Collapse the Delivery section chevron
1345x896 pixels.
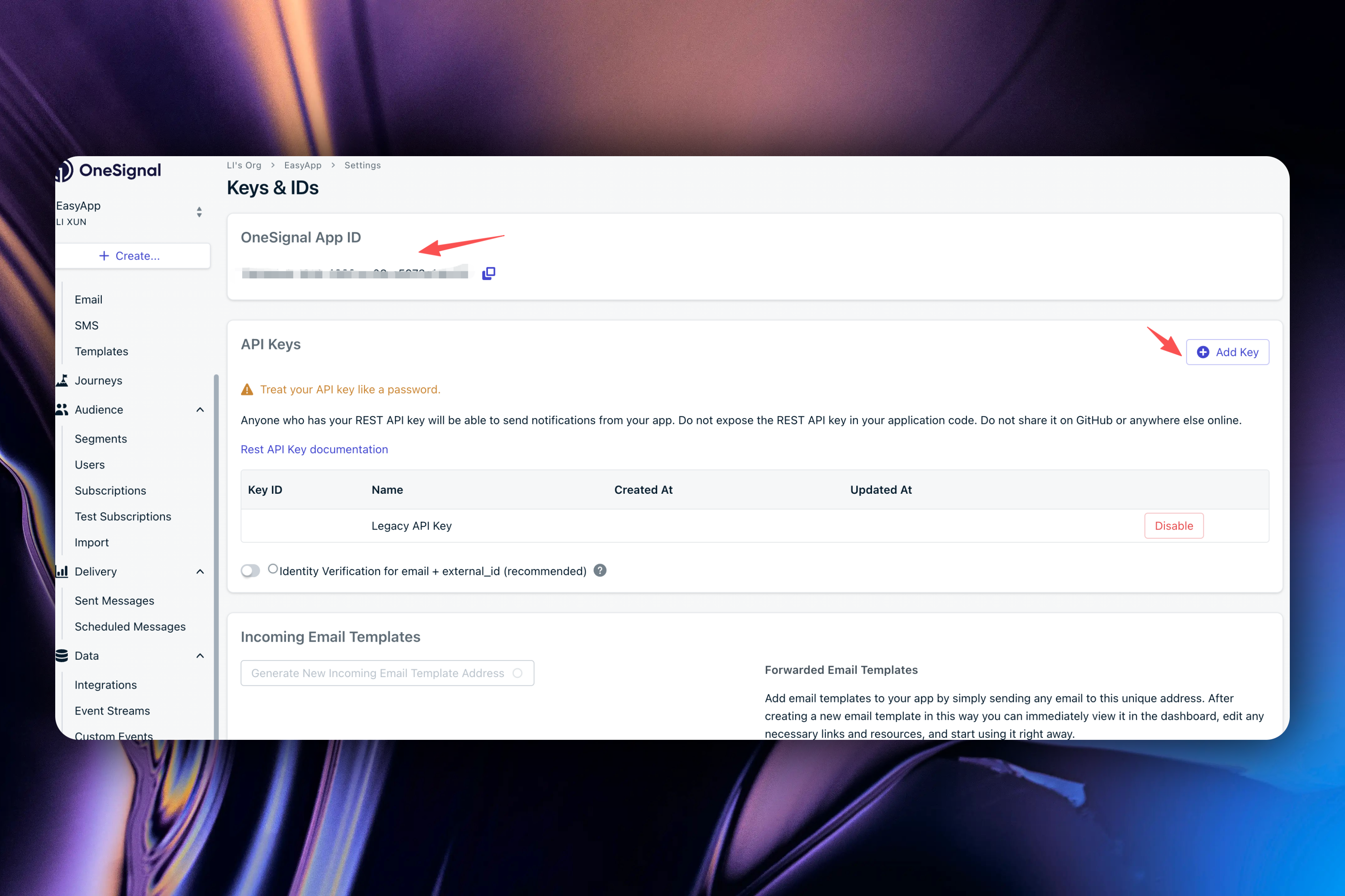pos(200,571)
